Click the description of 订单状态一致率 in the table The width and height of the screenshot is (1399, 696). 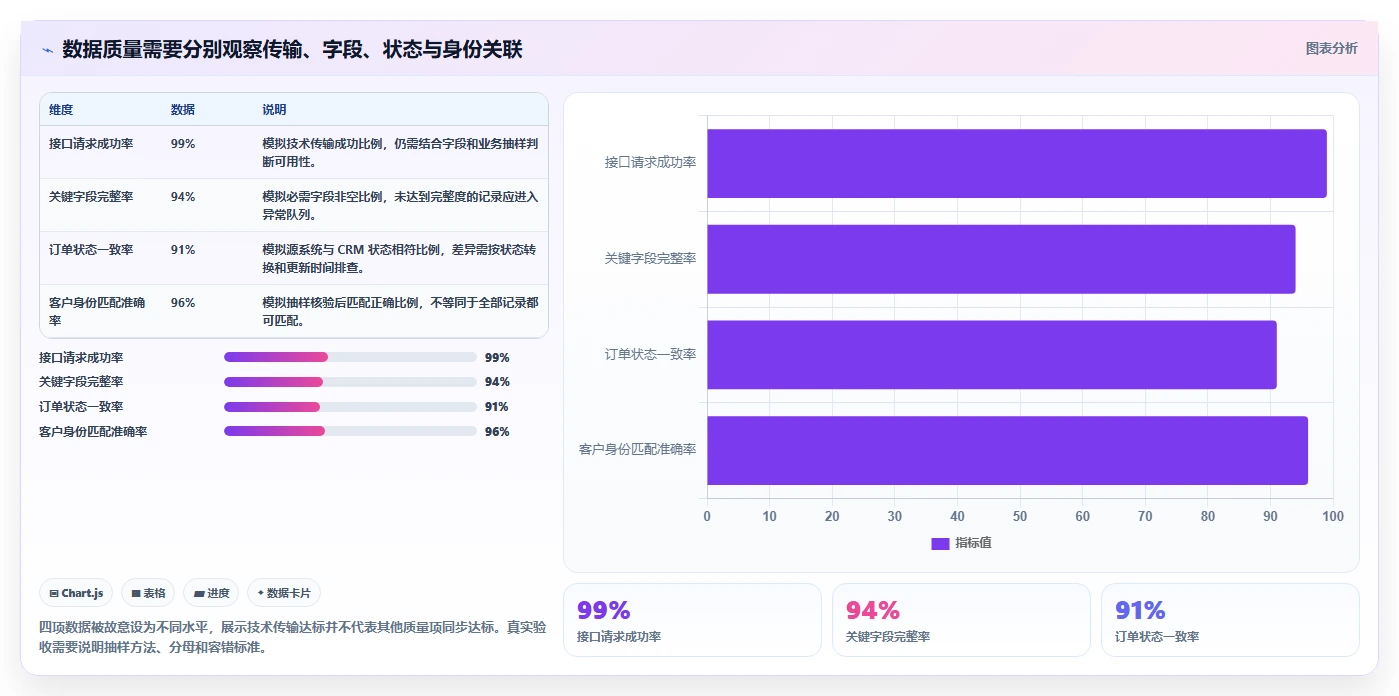(x=400, y=258)
